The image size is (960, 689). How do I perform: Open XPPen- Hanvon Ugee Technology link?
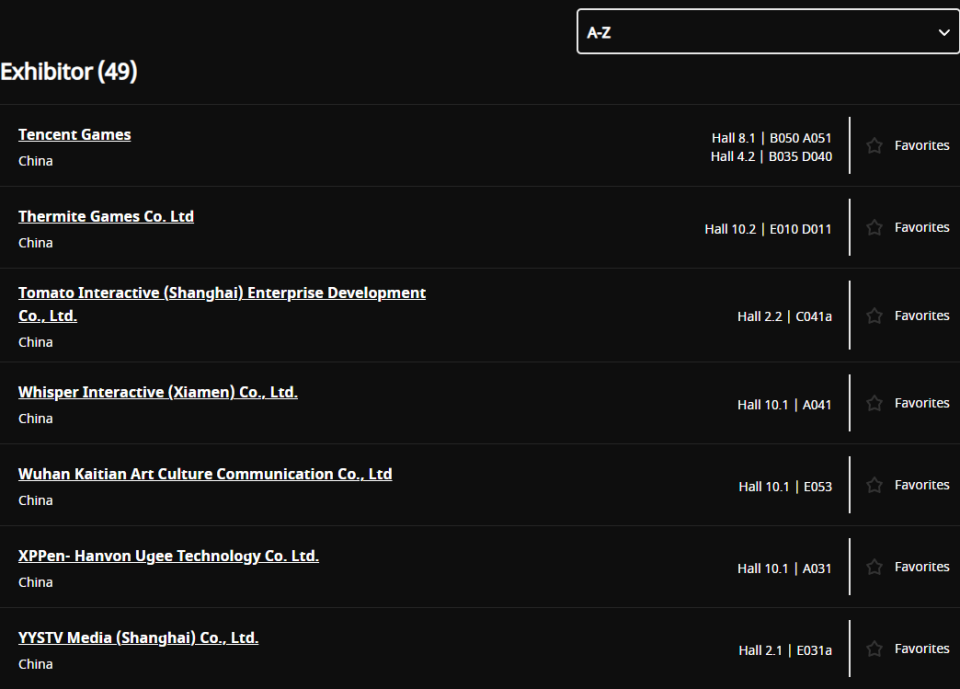click(168, 556)
